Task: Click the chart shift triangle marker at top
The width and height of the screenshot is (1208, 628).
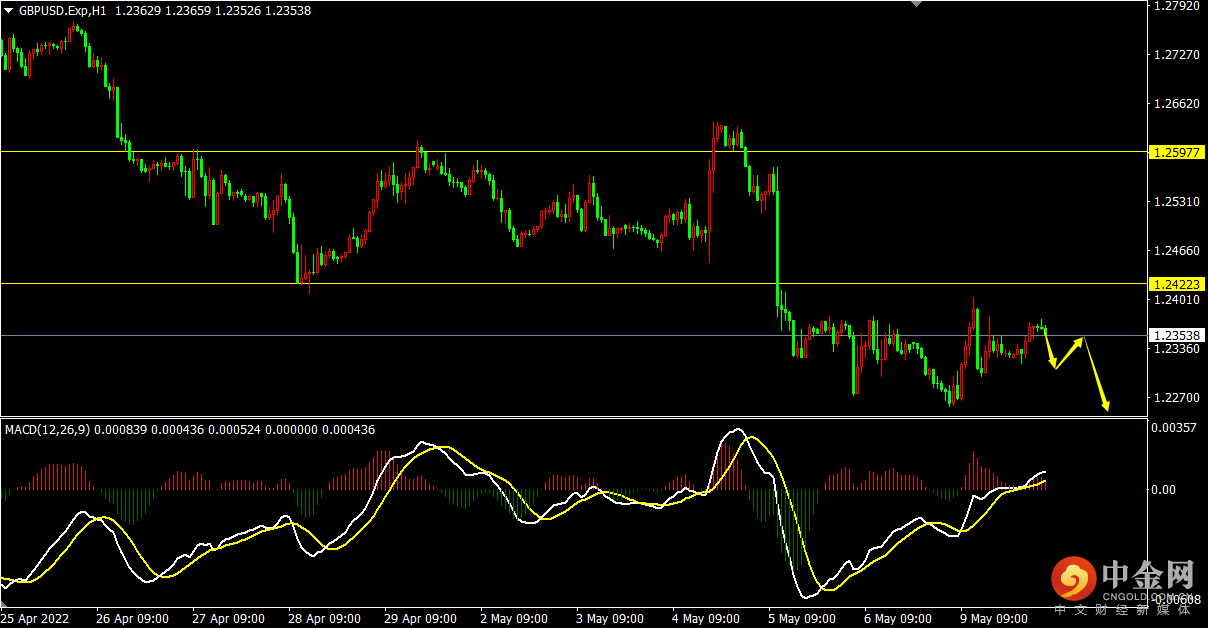Action: [x=916, y=4]
